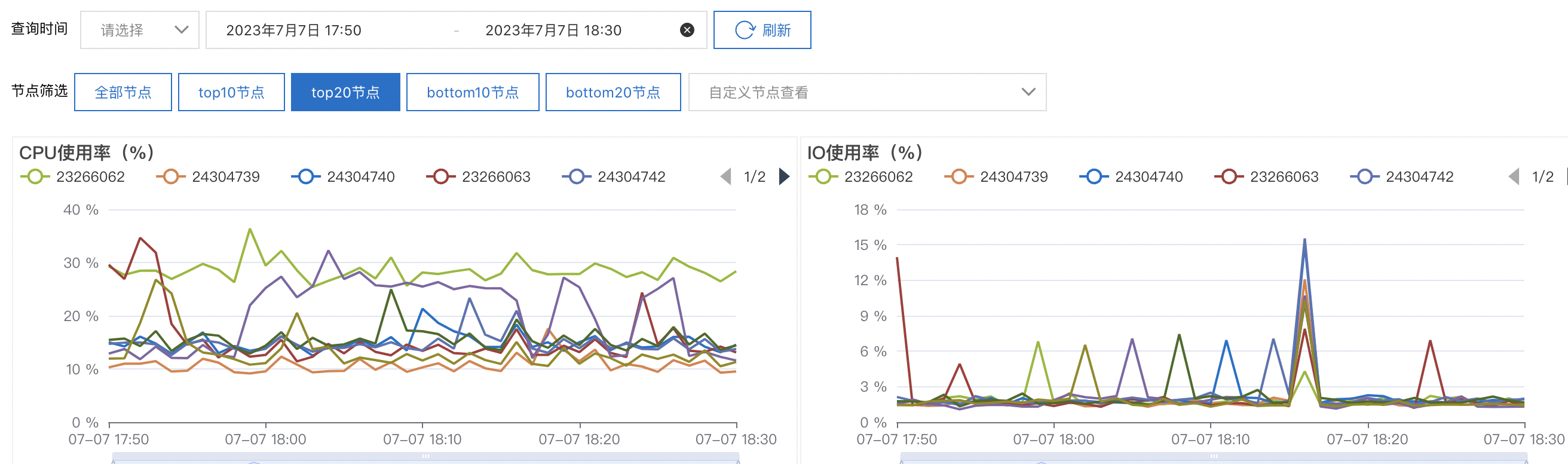Go to next CPU legend page
The image size is (1568, 464).
coord(784,176)
